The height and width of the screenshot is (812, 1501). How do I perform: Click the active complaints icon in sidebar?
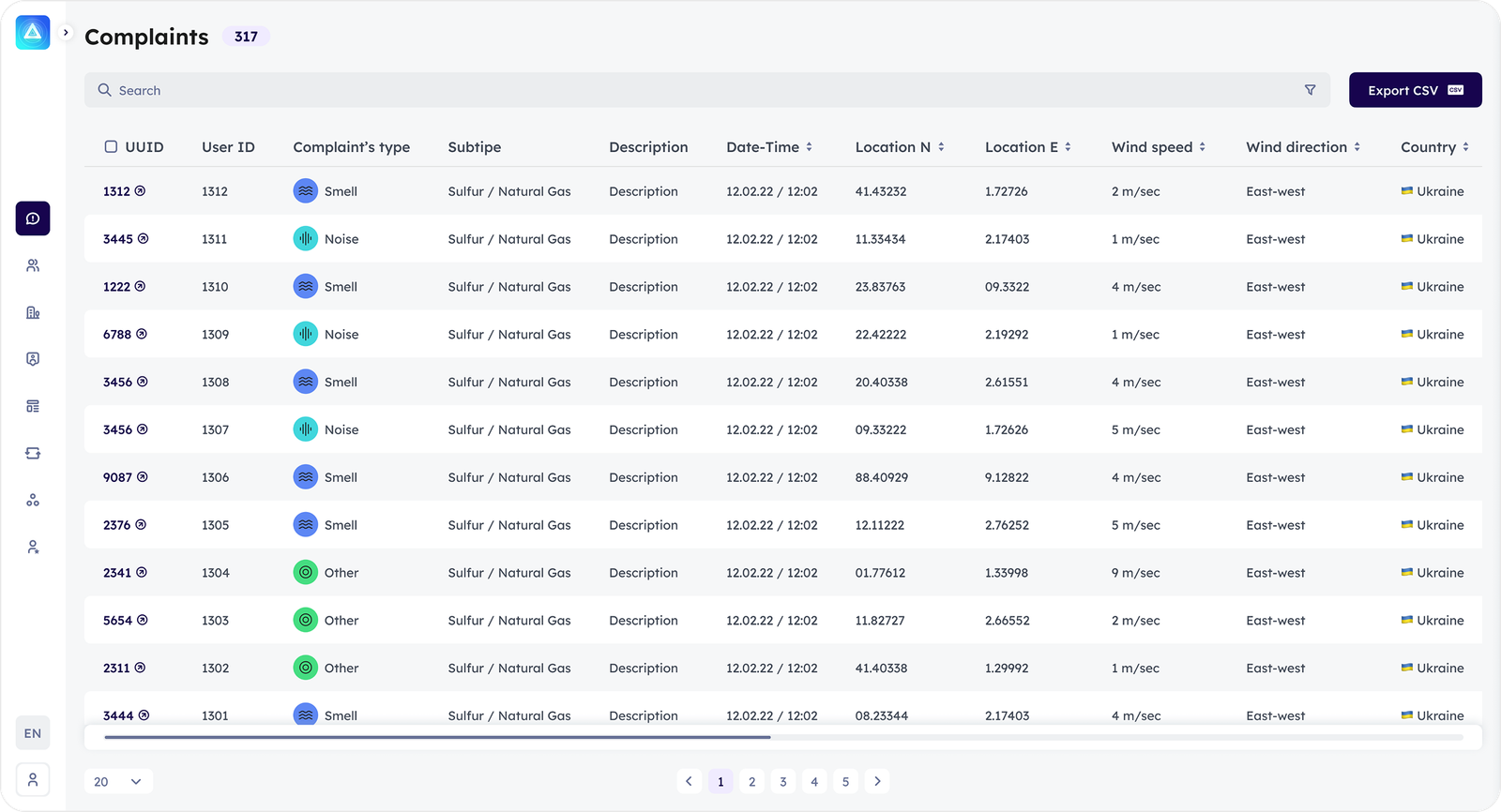tap(33, 218)
